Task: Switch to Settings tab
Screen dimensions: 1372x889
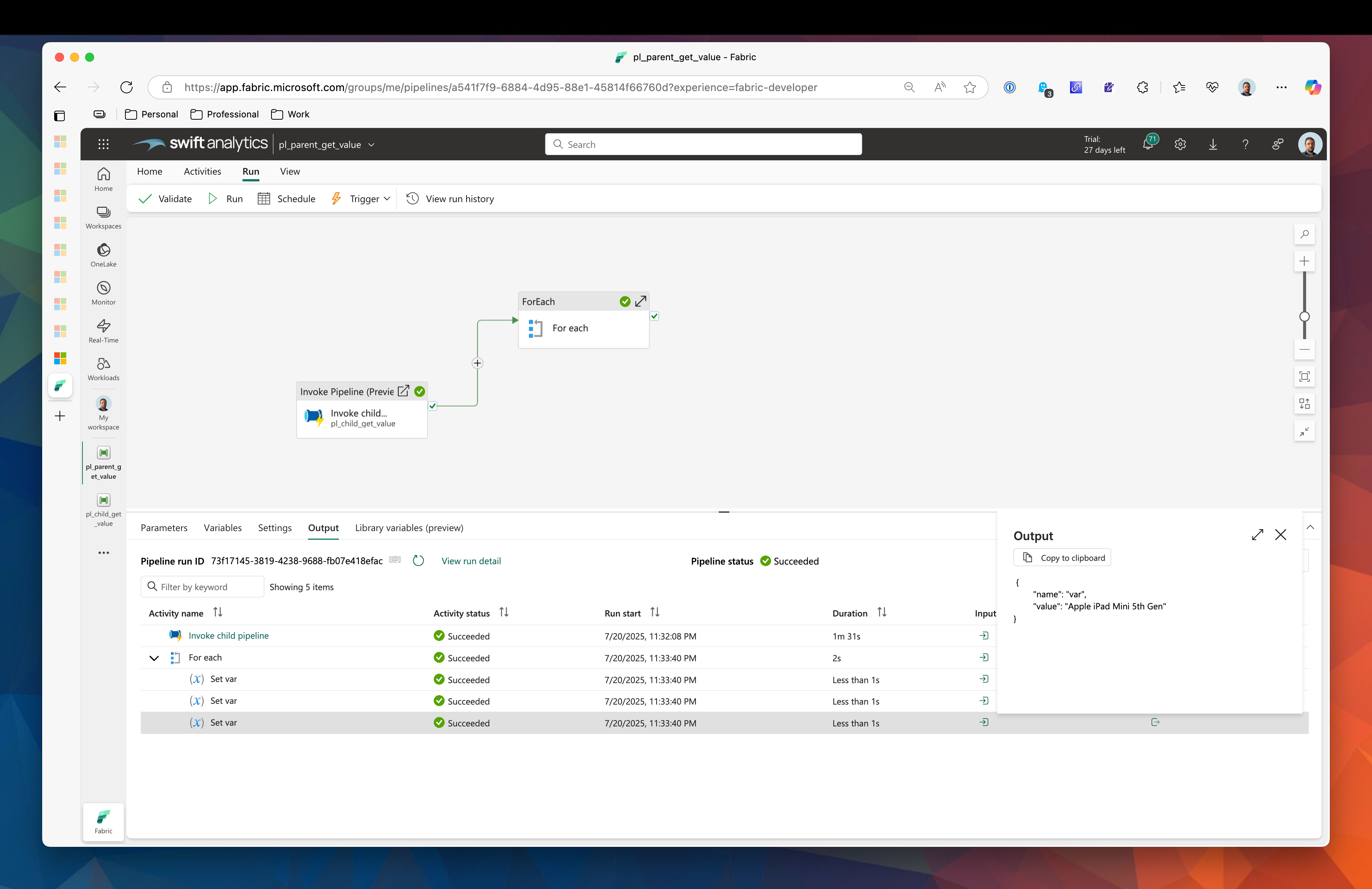Action: (274, 528)
